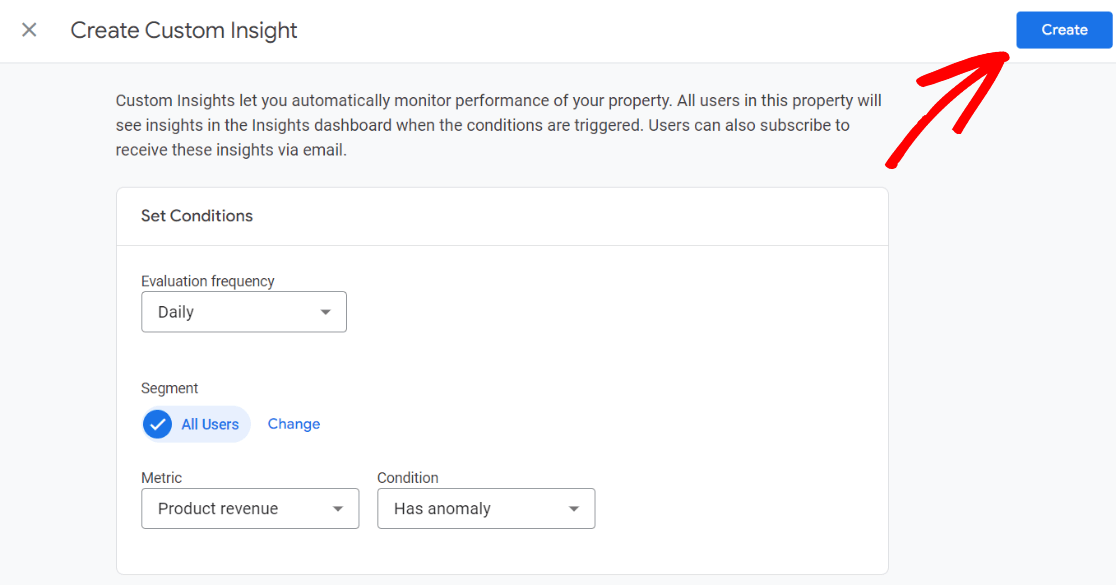Click the X to close Create Custom Insight
Screen dimensions: 1116x585
coord(29,30)
